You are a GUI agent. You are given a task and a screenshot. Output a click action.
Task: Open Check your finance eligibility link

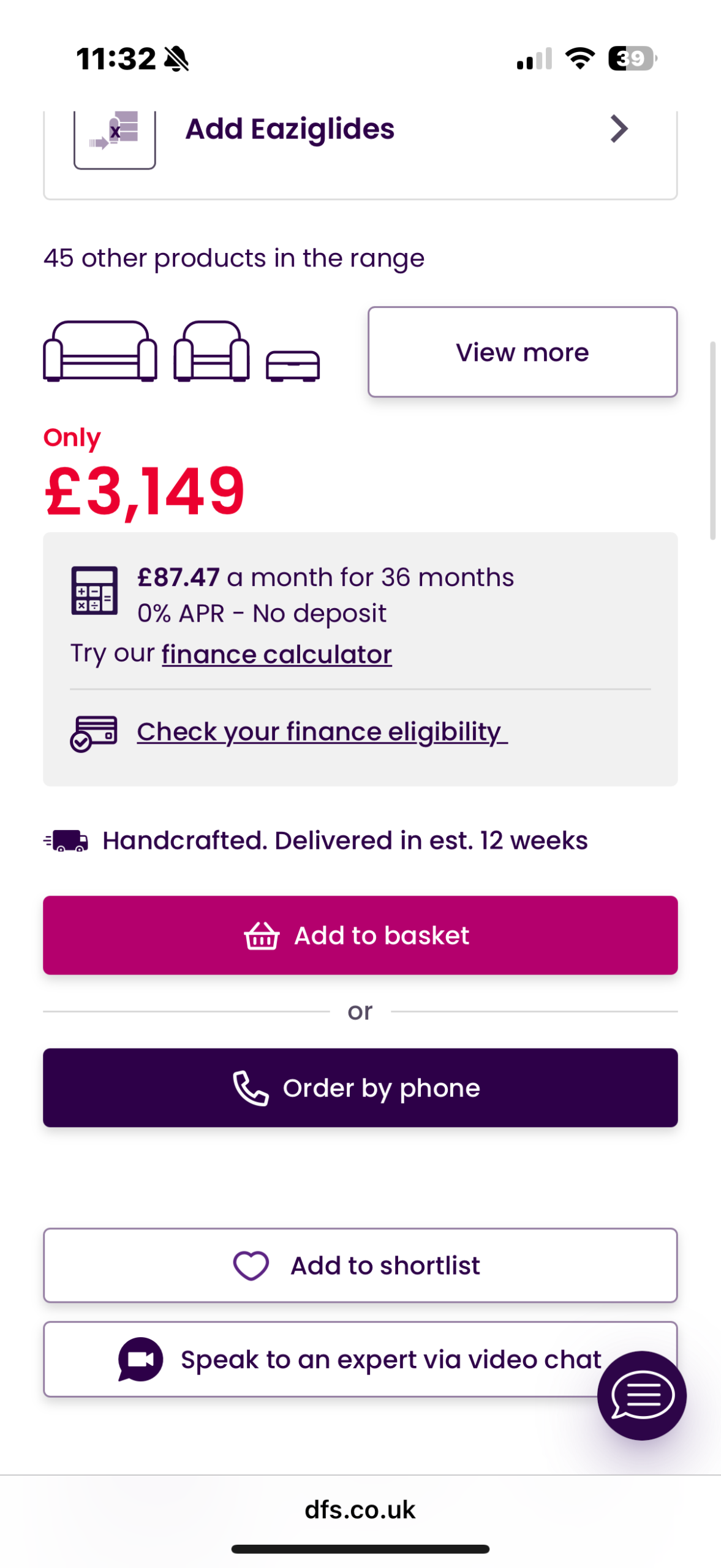(322, 732)
